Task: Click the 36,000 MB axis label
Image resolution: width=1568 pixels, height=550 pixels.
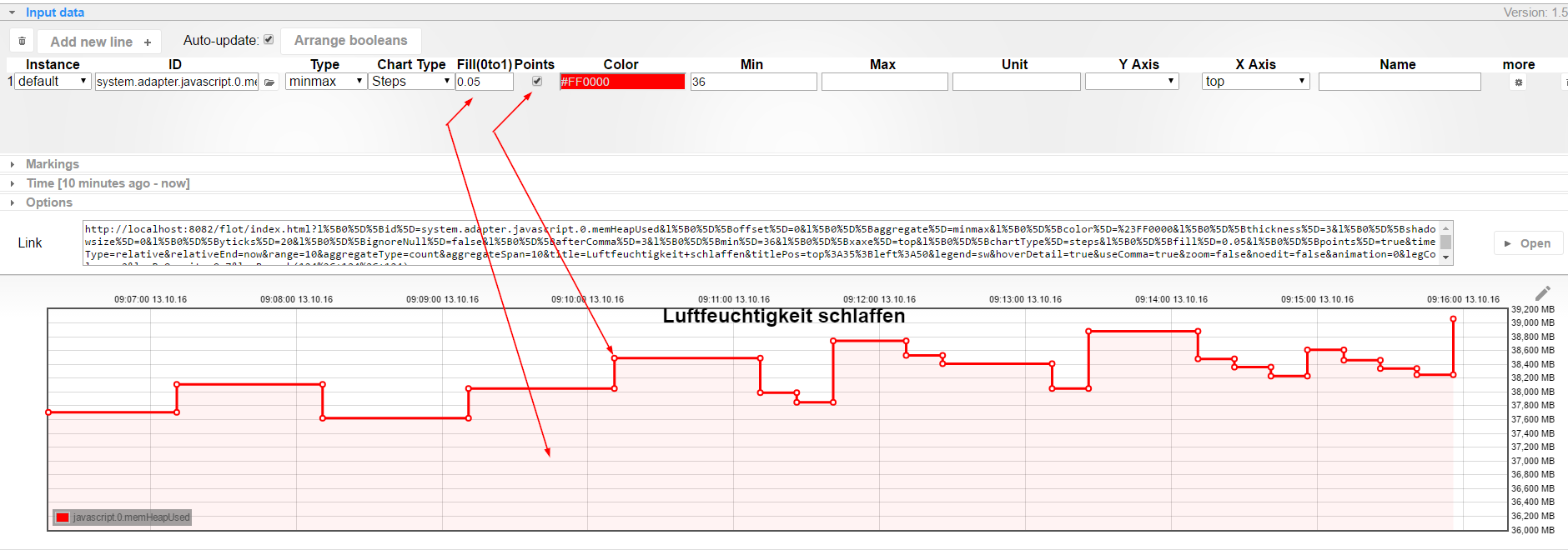Action: 1533,530
